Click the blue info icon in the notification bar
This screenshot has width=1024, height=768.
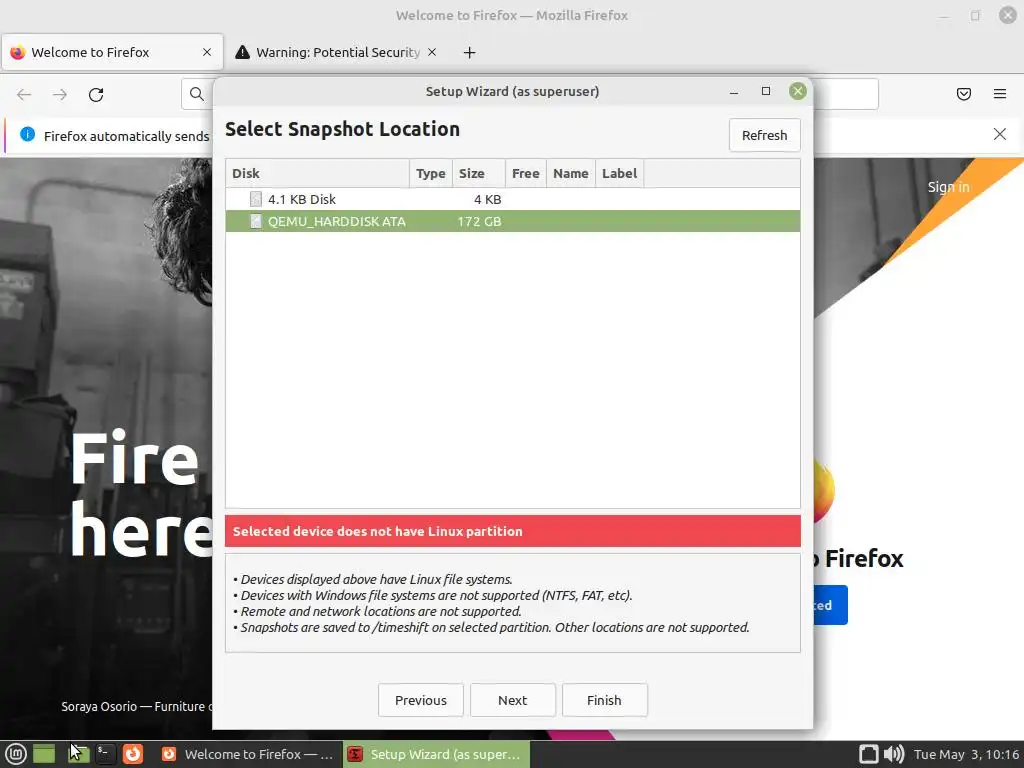tap(27, 135)
